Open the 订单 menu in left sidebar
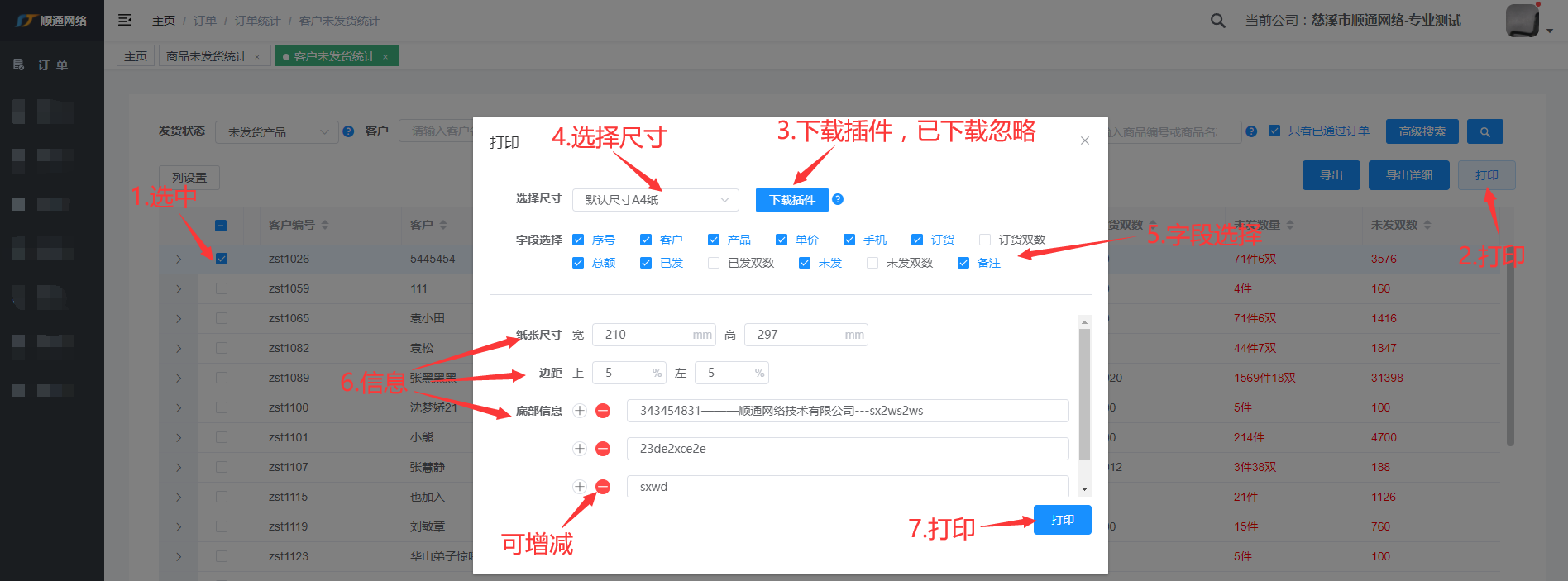The height and width of the screenshot is (581, 1568). pos(52,64)
